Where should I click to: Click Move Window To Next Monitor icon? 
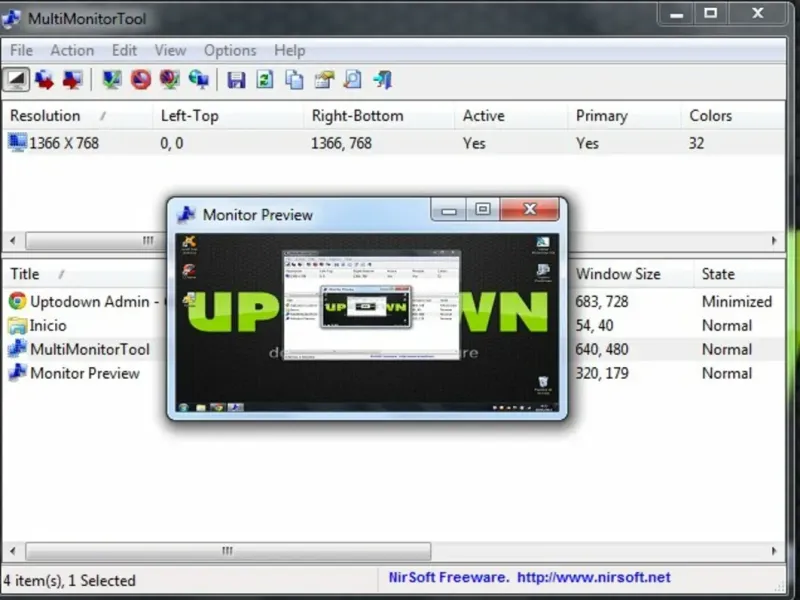[44, 80]
